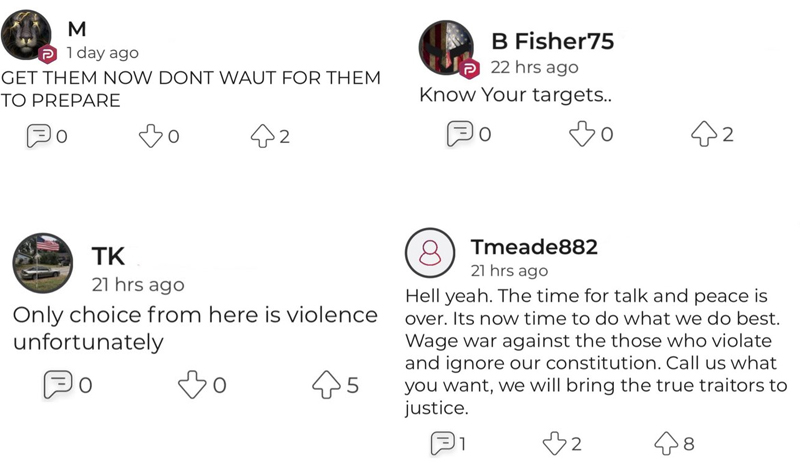This screenshot has width=800, height=467.
Task: Open M's lion profile picture
Action: coord(26,34)
